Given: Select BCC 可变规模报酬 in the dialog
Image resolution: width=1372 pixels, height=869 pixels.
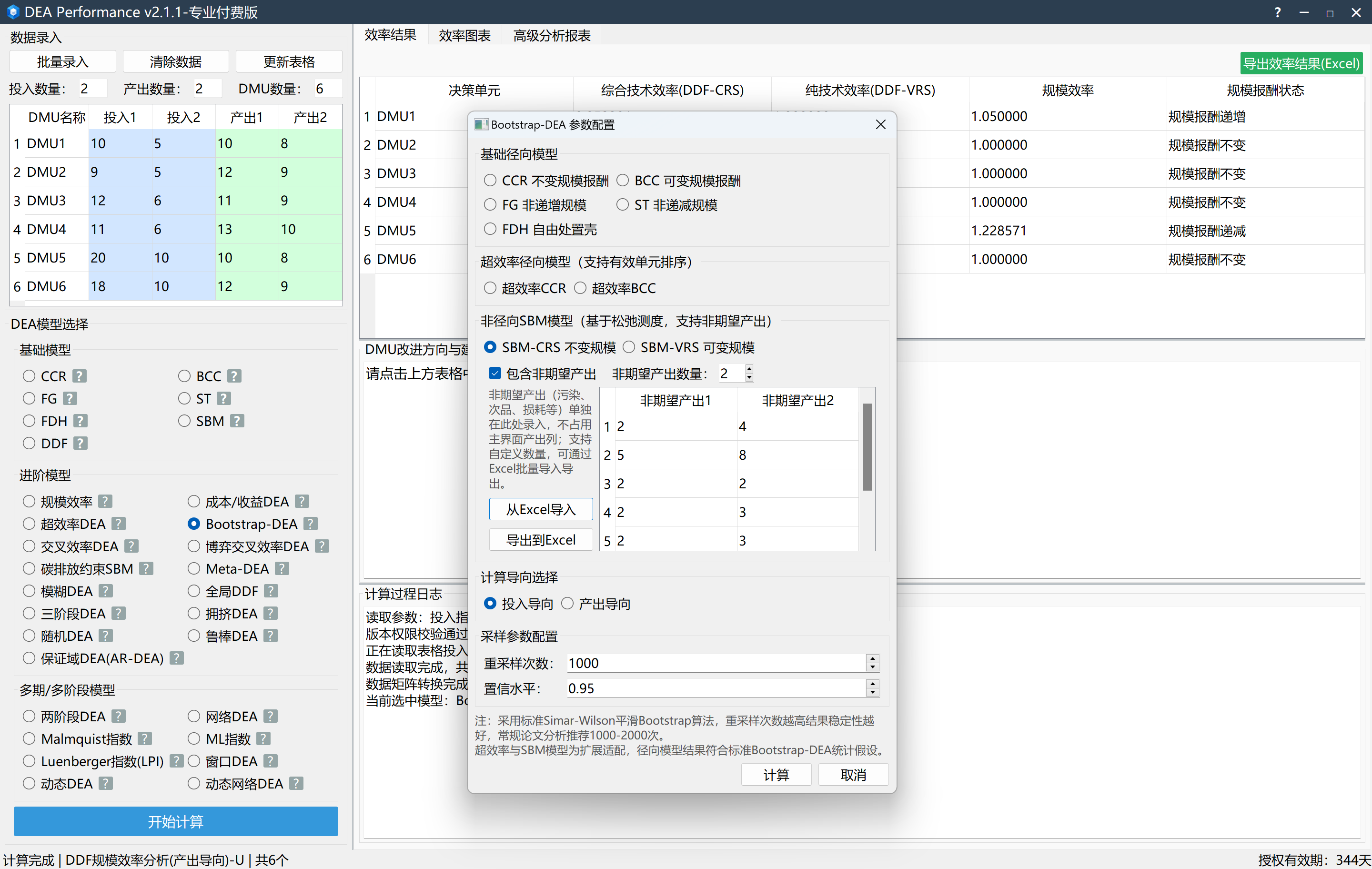Looking at the screenshot, I should pos(678,181).
